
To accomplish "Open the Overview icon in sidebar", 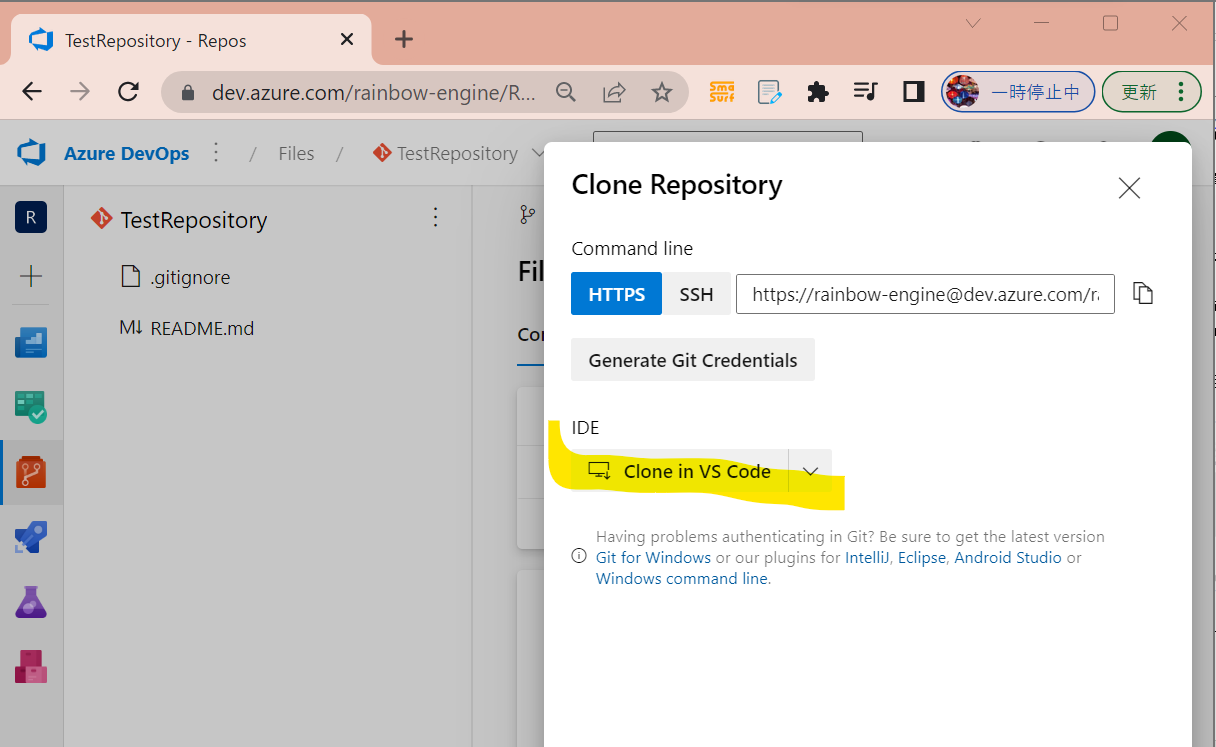I will [31, 342].
